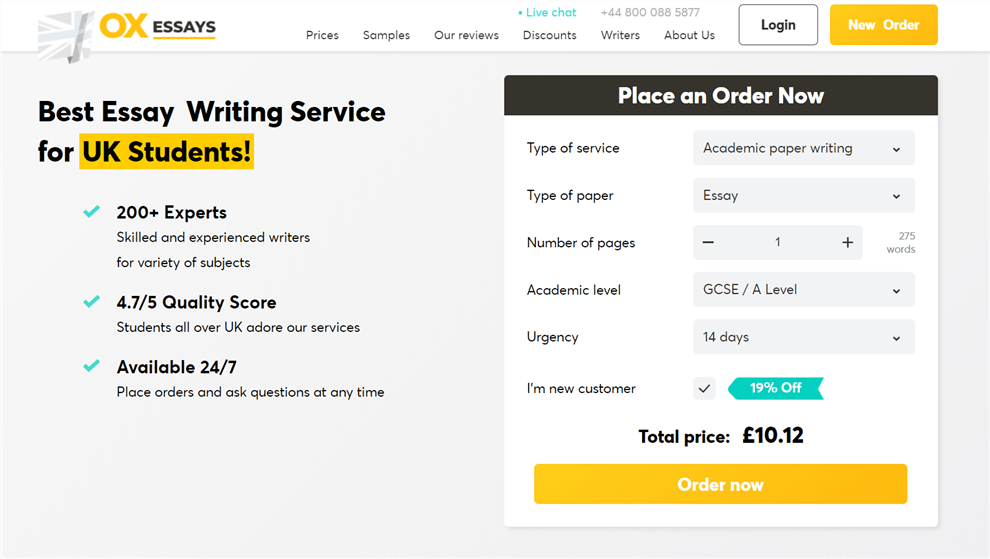This screenshot has width=990, height=559.
Task: Decrease number of pages with minus icon
Action: pos(708,243)
